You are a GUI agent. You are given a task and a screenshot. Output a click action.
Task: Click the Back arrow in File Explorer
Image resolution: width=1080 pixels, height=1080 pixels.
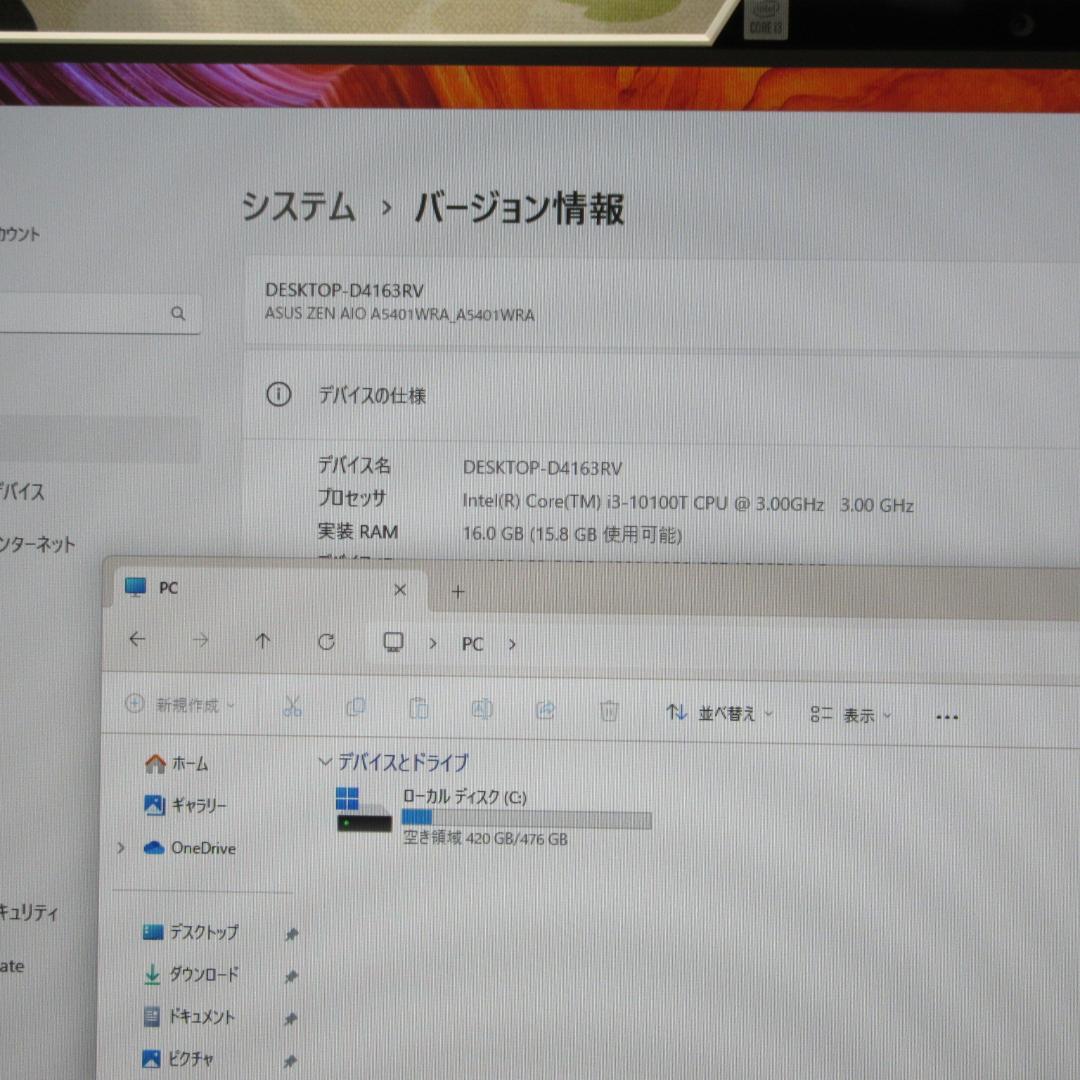pos(137,641)
